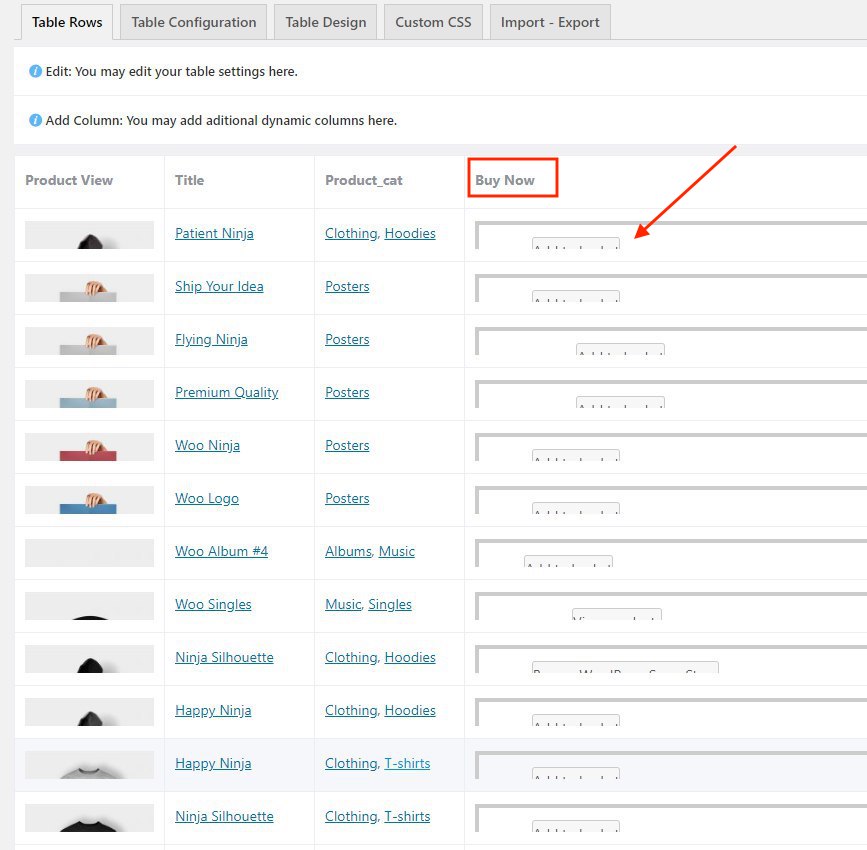Click the Buy Now column header
Screen dimensions: 867x850
[505, 180]
